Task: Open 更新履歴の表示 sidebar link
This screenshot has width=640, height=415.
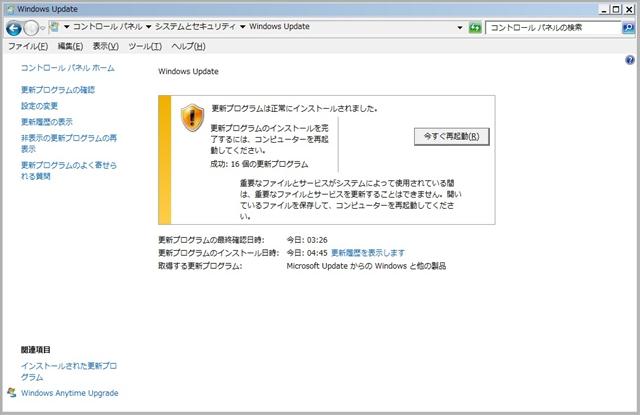Action: click(47, 122)
